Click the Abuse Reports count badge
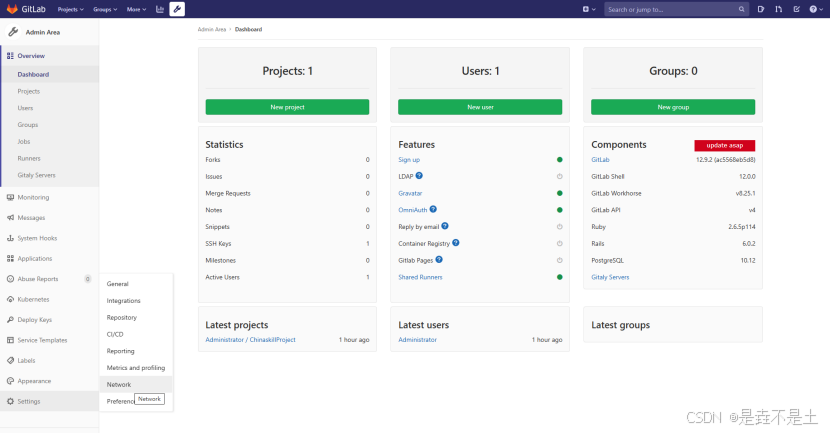This screenshot has height=433, width=830. [x=88, y=279]
